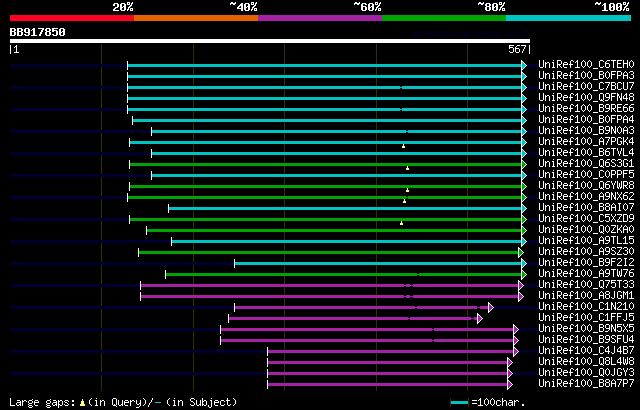Select the UniRef100_C5XZD9 label
The width and height of the screenshot is (640, 410).
(586, 219)
